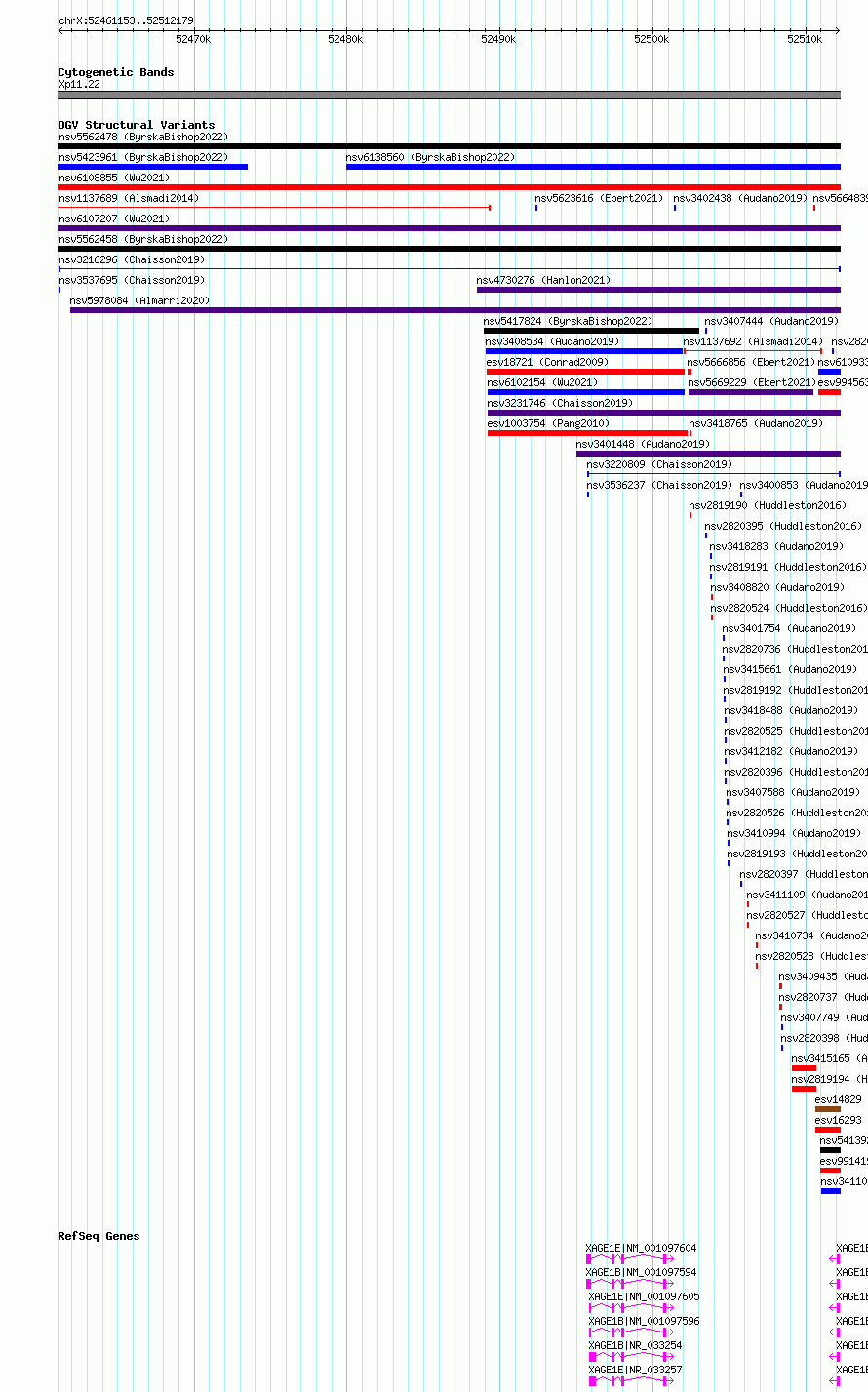This screenshot has width=868, height=1392.
Task: Open variant nsv3418283 (Audano2019)
Action: tap(776, 546)
